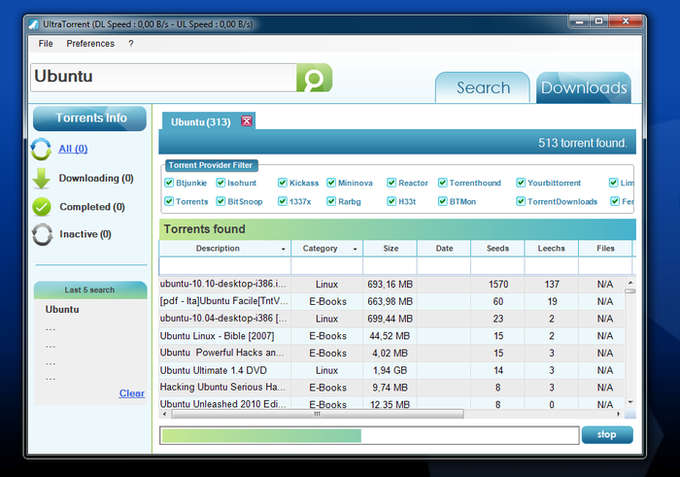Open the ? help menu
This screenshot has height=477, width=680.
point(131,43)
